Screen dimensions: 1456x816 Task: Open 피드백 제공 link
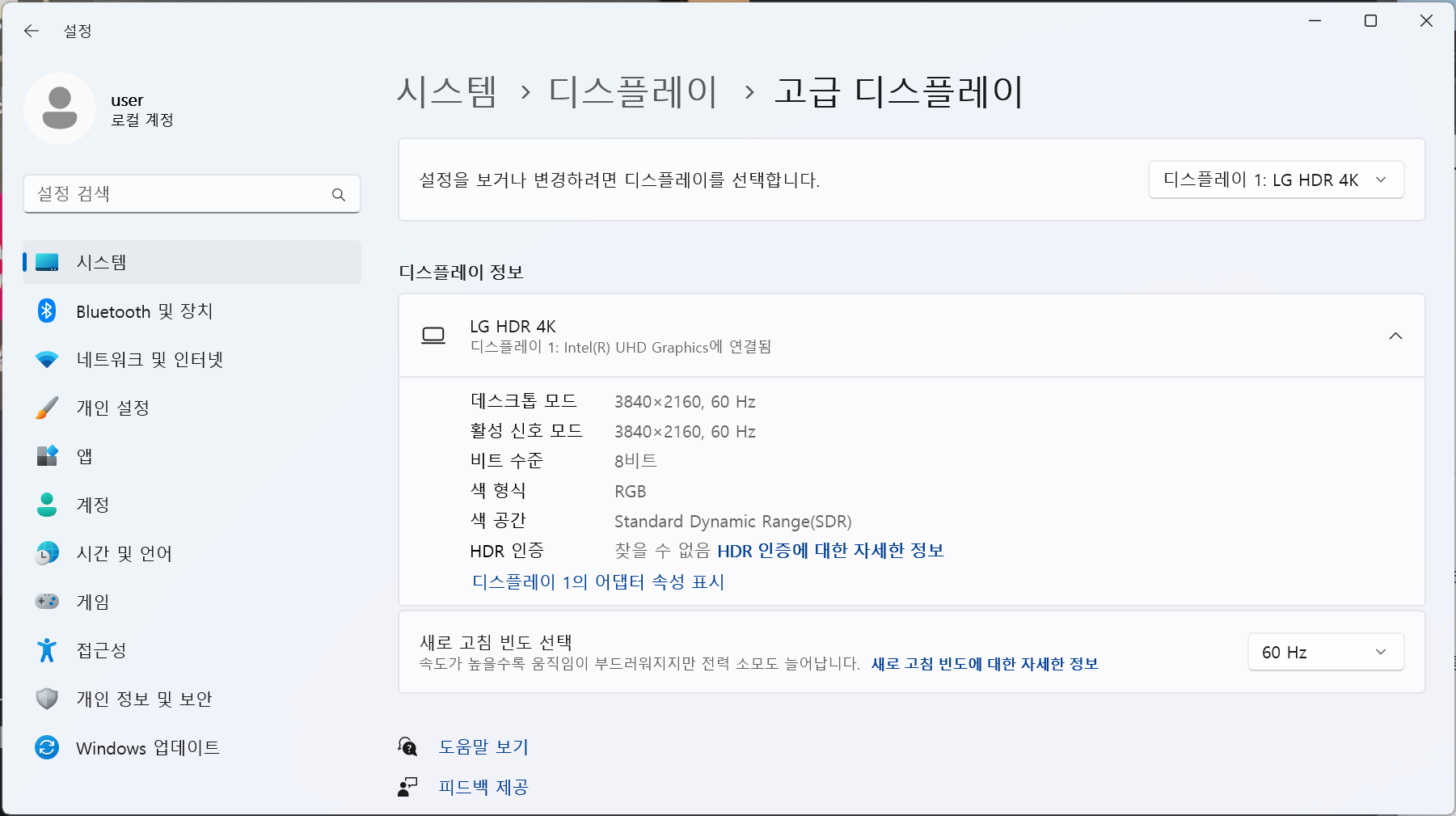pos(483,787)
